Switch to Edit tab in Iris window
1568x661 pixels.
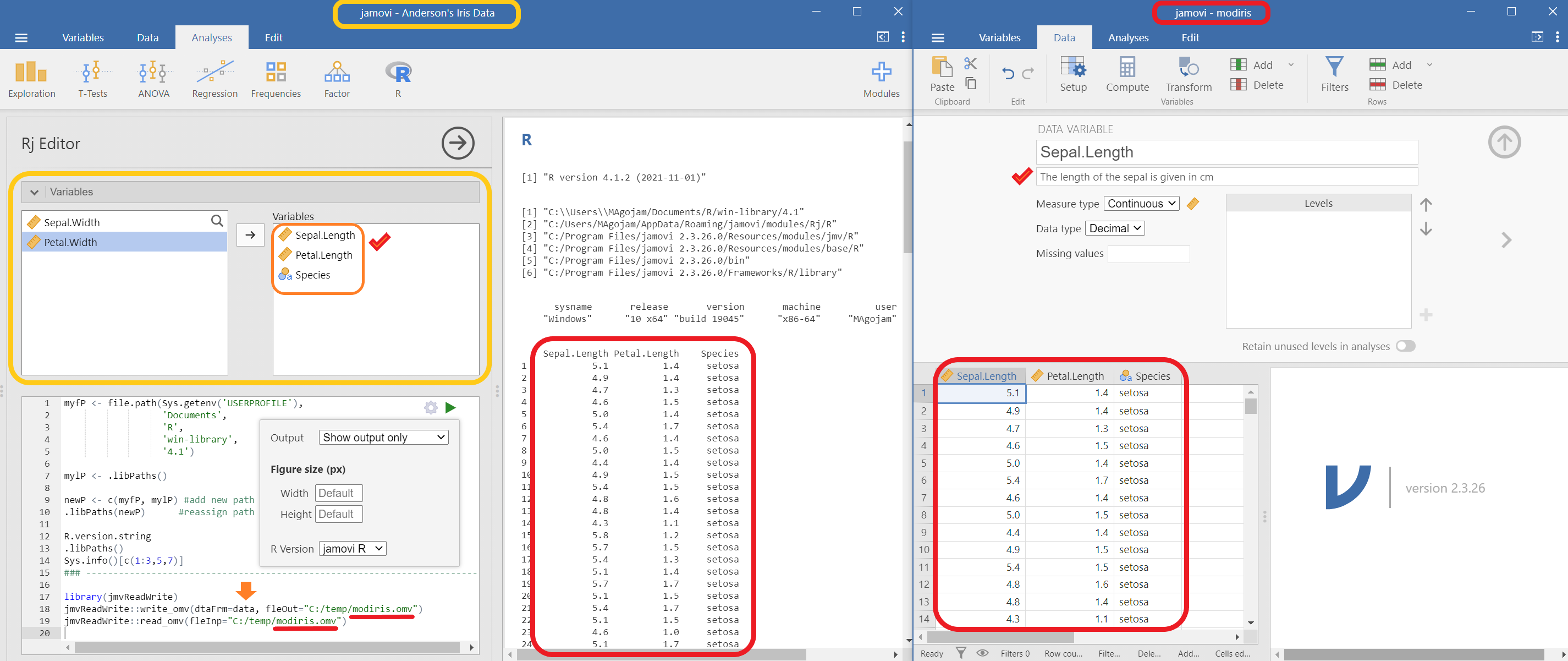coord(273,38)
